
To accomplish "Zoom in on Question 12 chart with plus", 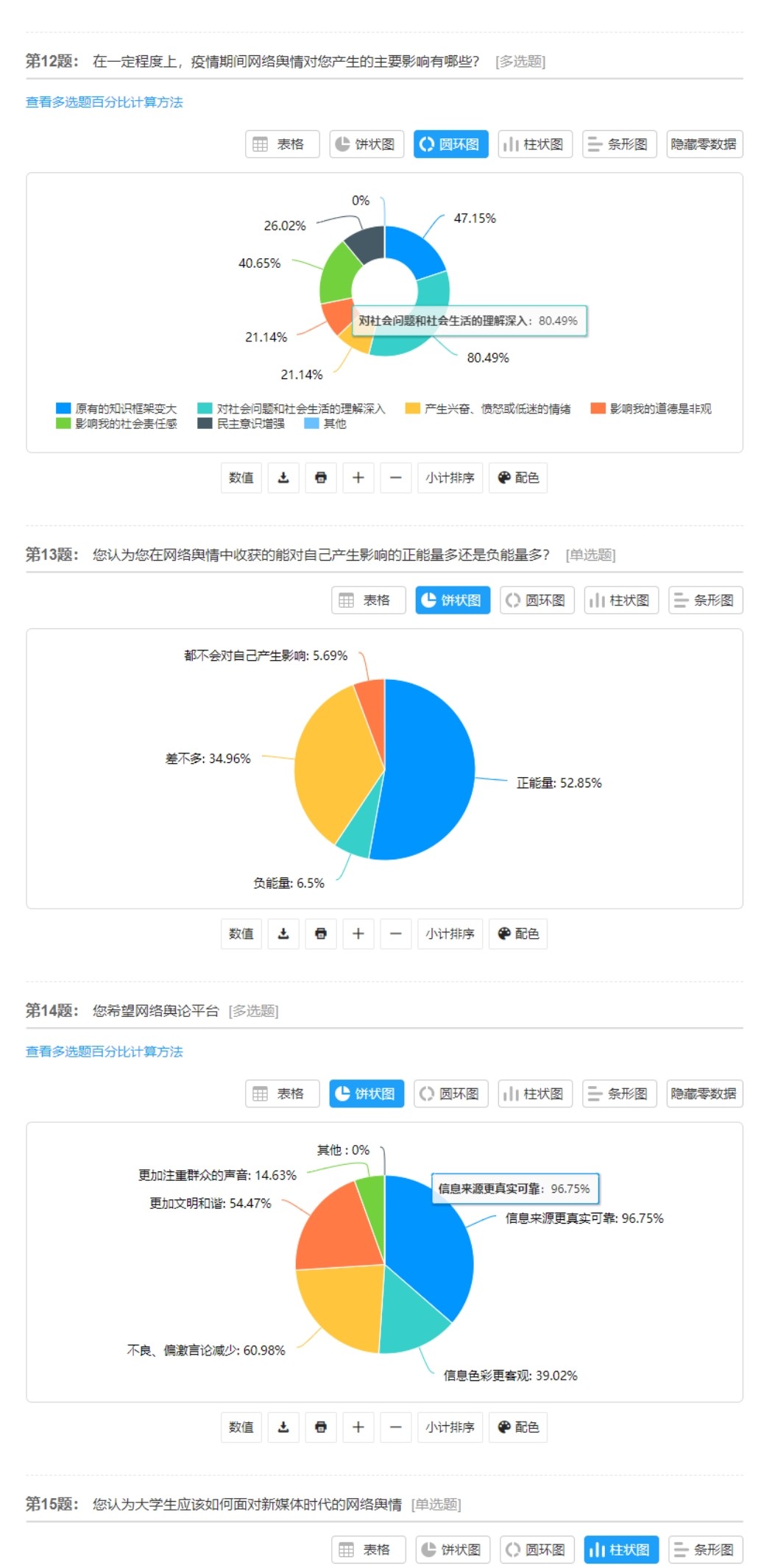I will 358,478.
